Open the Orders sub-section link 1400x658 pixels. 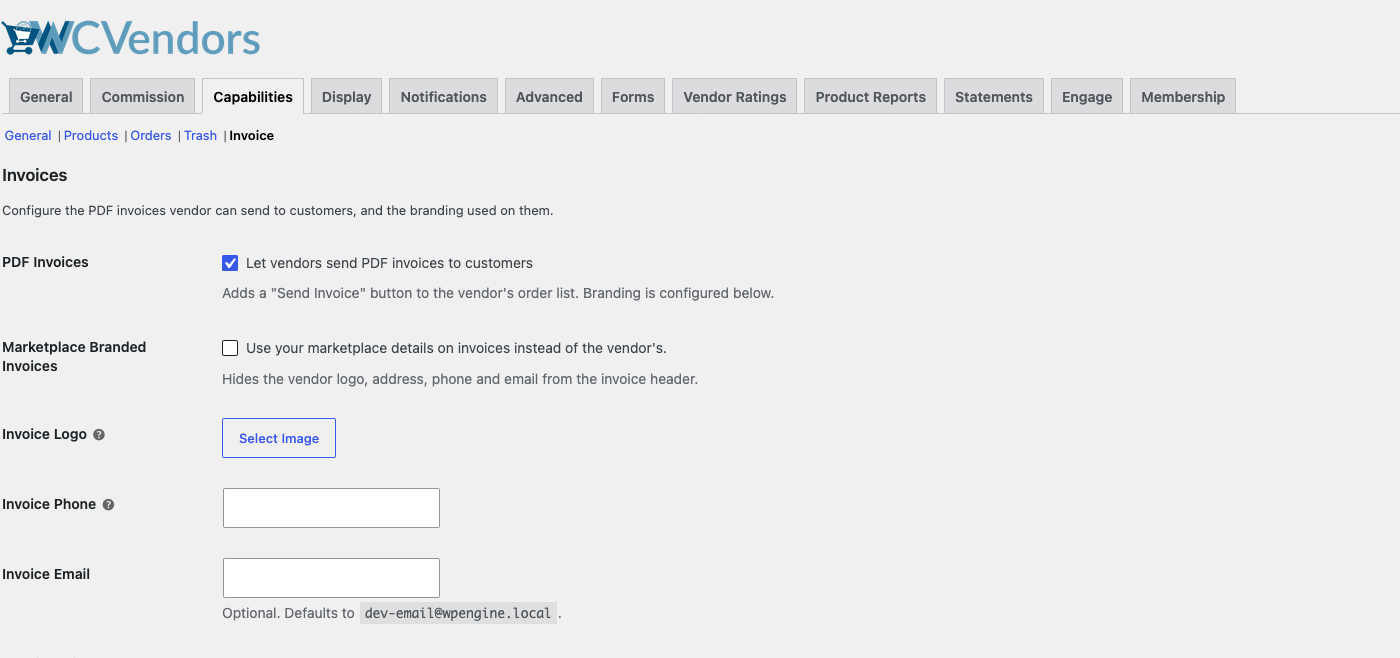click(151, 136)
